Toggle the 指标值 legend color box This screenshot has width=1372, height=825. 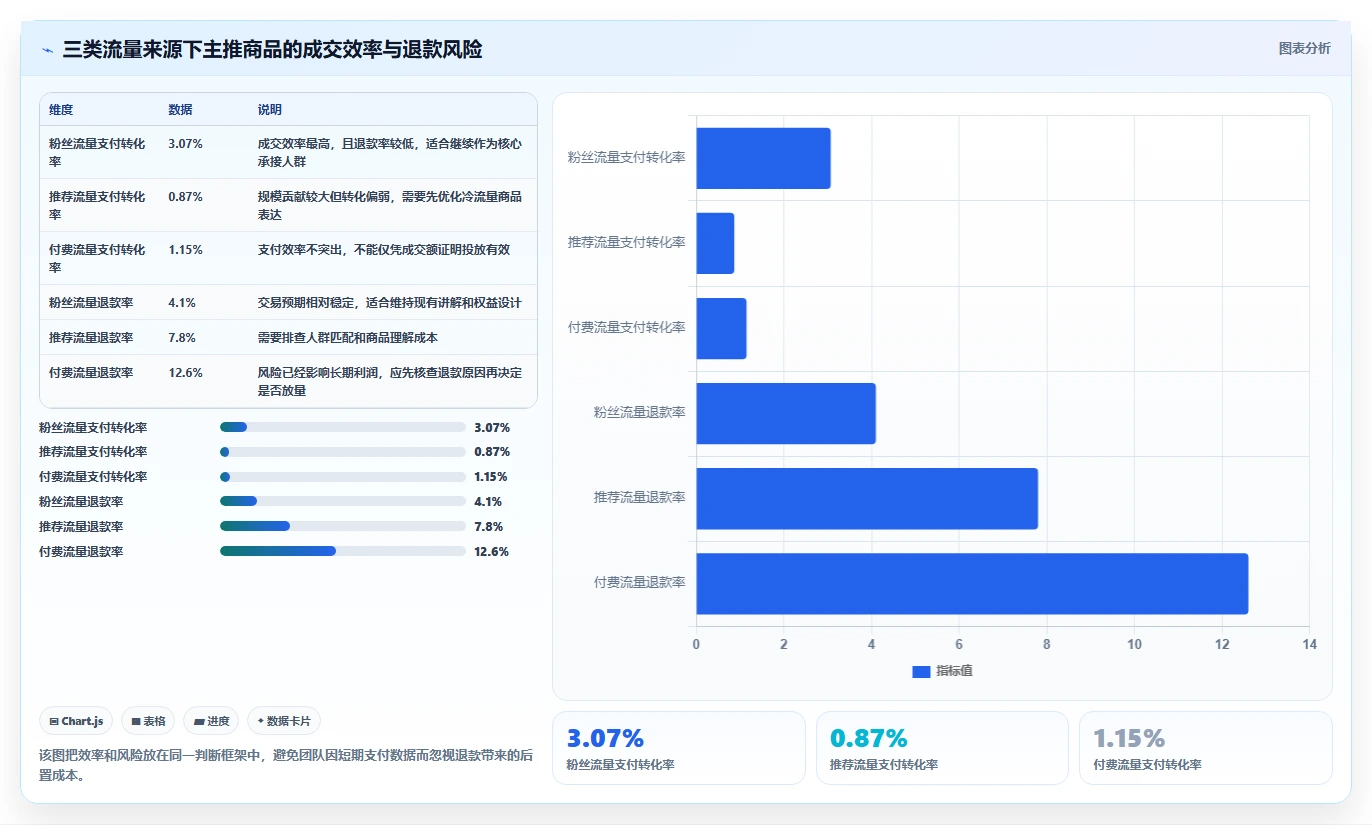921,671
